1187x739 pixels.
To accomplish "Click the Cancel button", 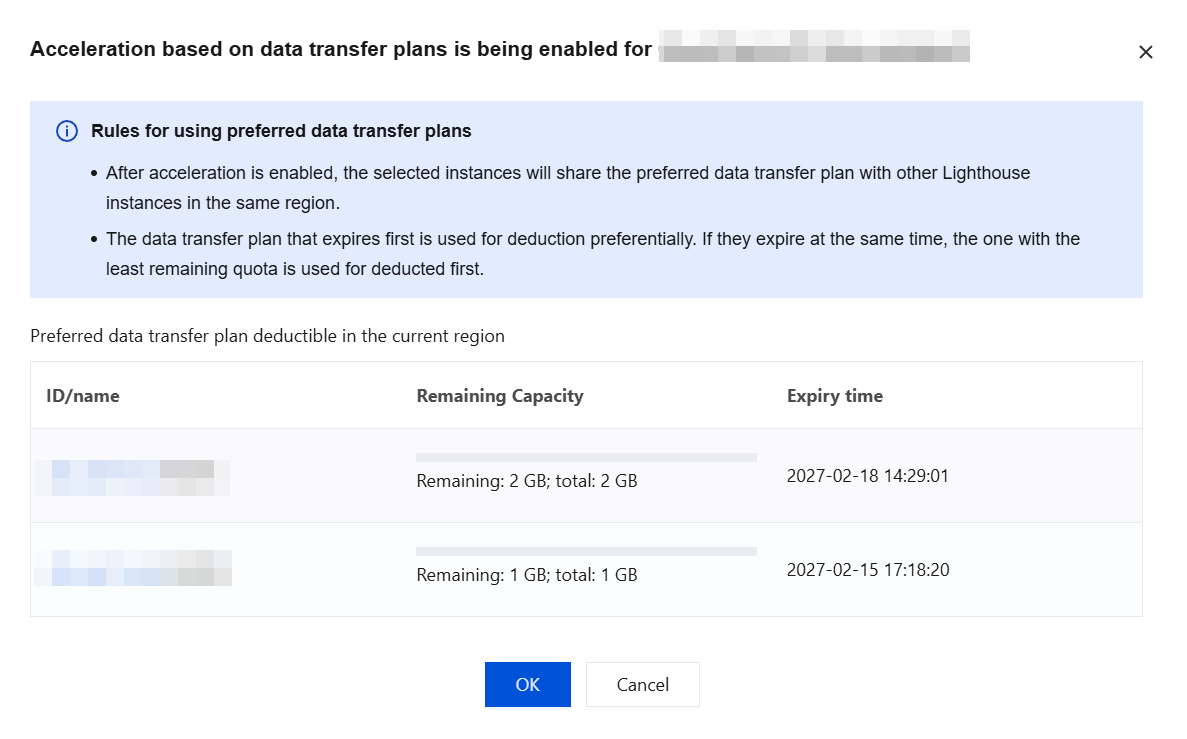I will tap(643, 684).
